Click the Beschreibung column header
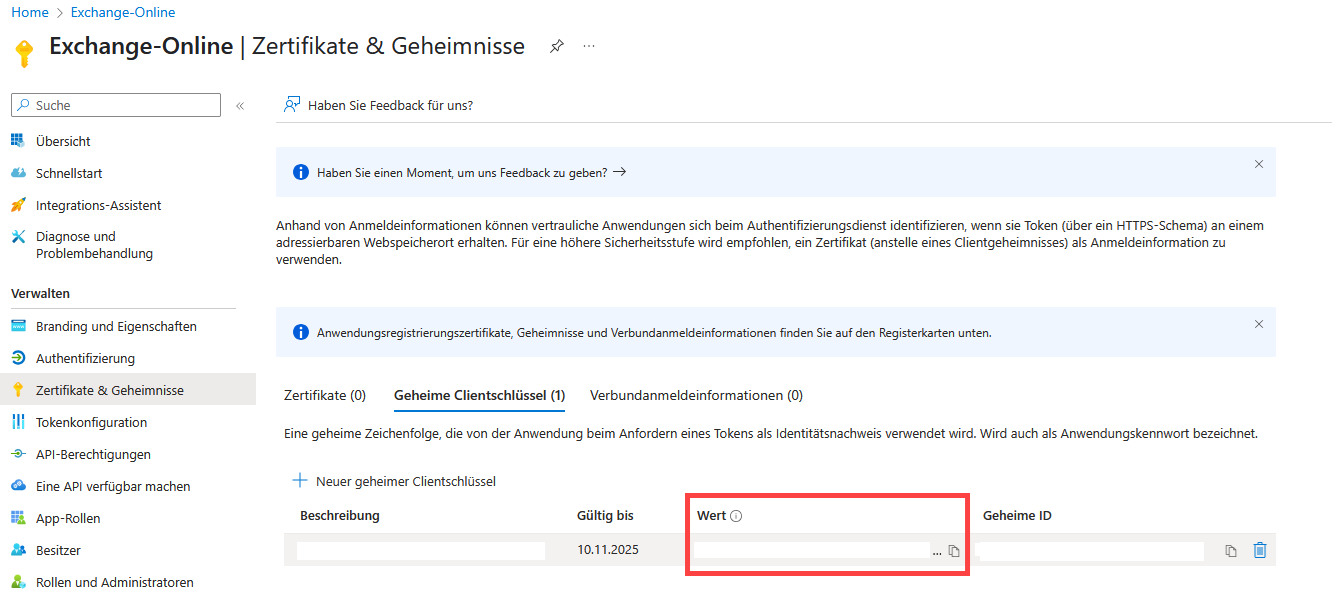 click(340, 516)
